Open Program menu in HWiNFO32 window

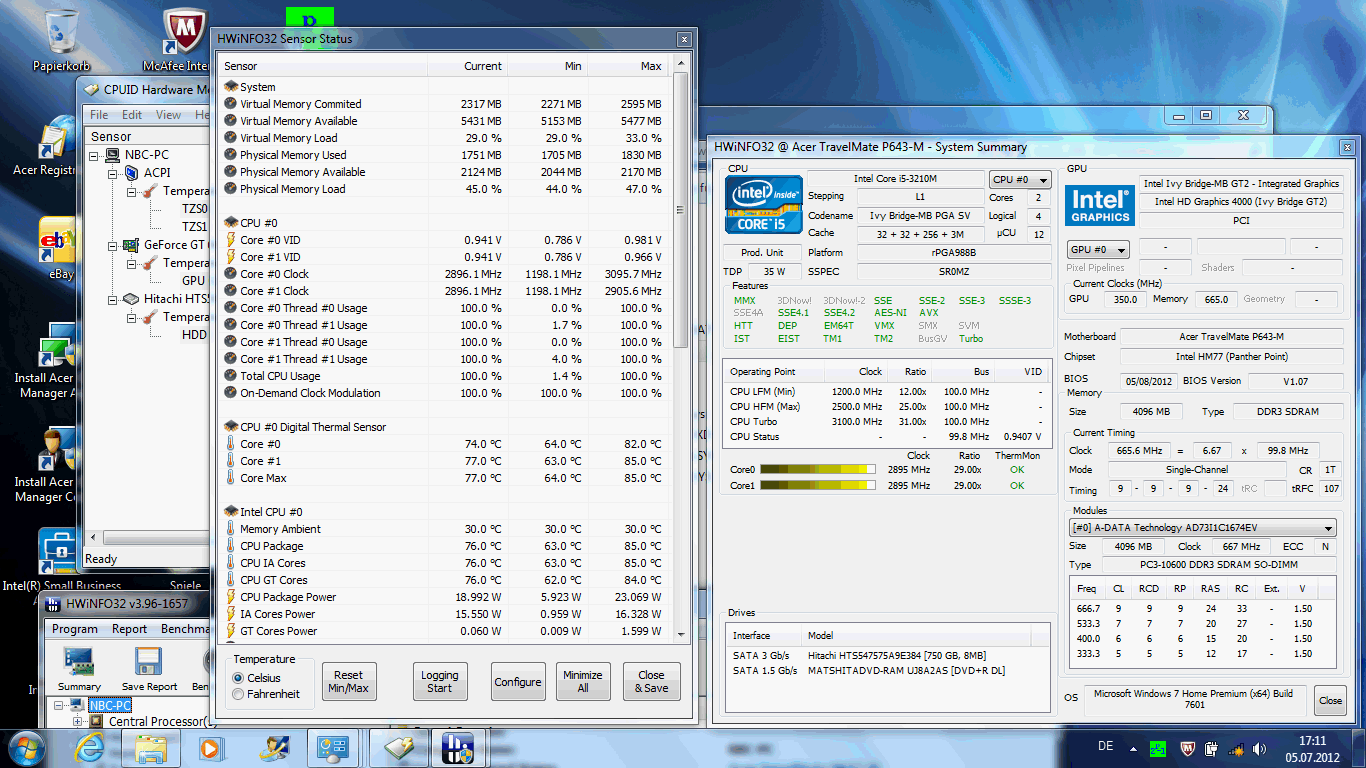[75, 629]
